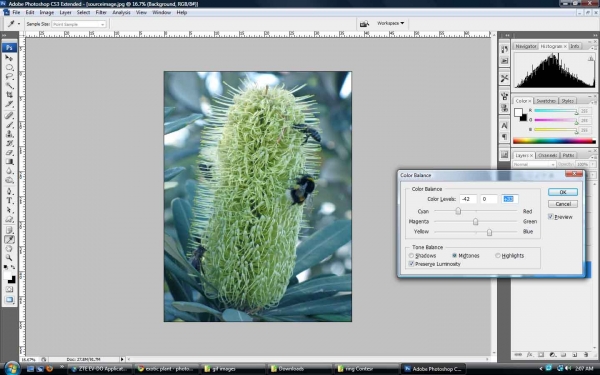Select the Move tool
The height and width of the screenshot is (375, 600).
9,58
